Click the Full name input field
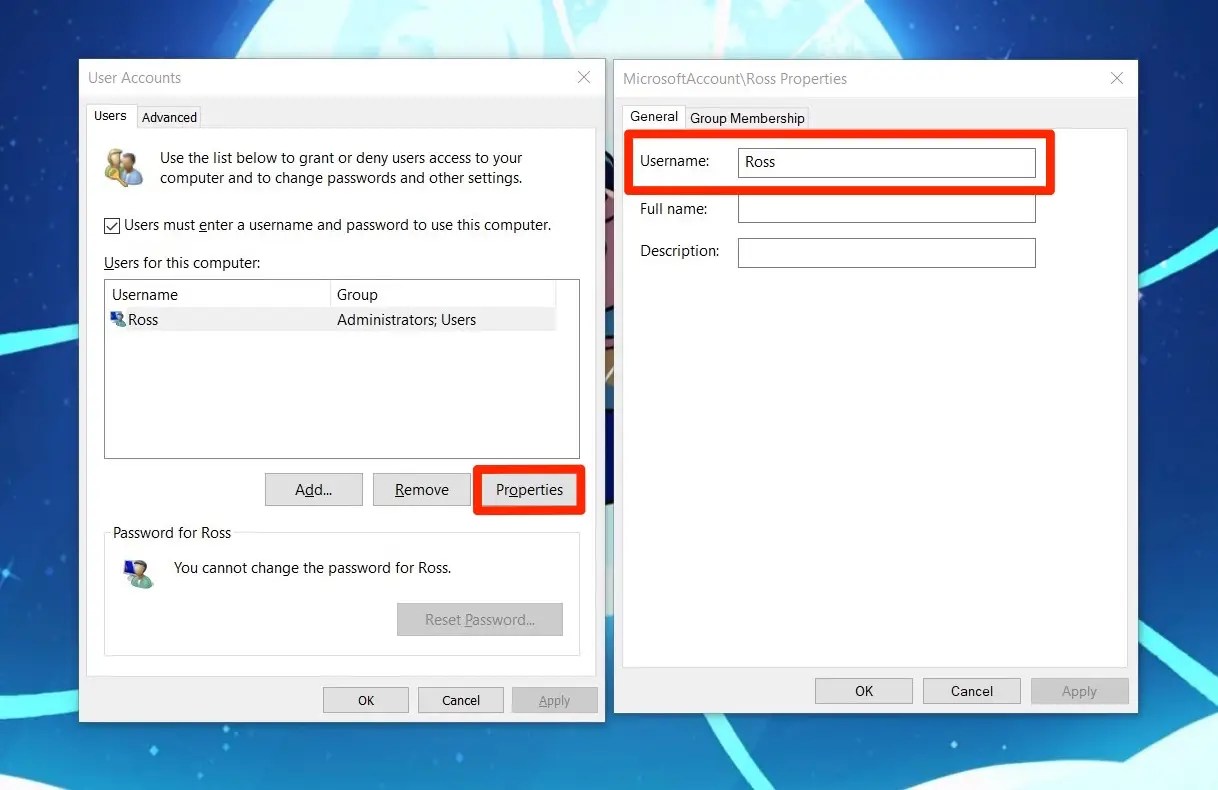The image size is (1218, 790). click(x=887, y=209)
